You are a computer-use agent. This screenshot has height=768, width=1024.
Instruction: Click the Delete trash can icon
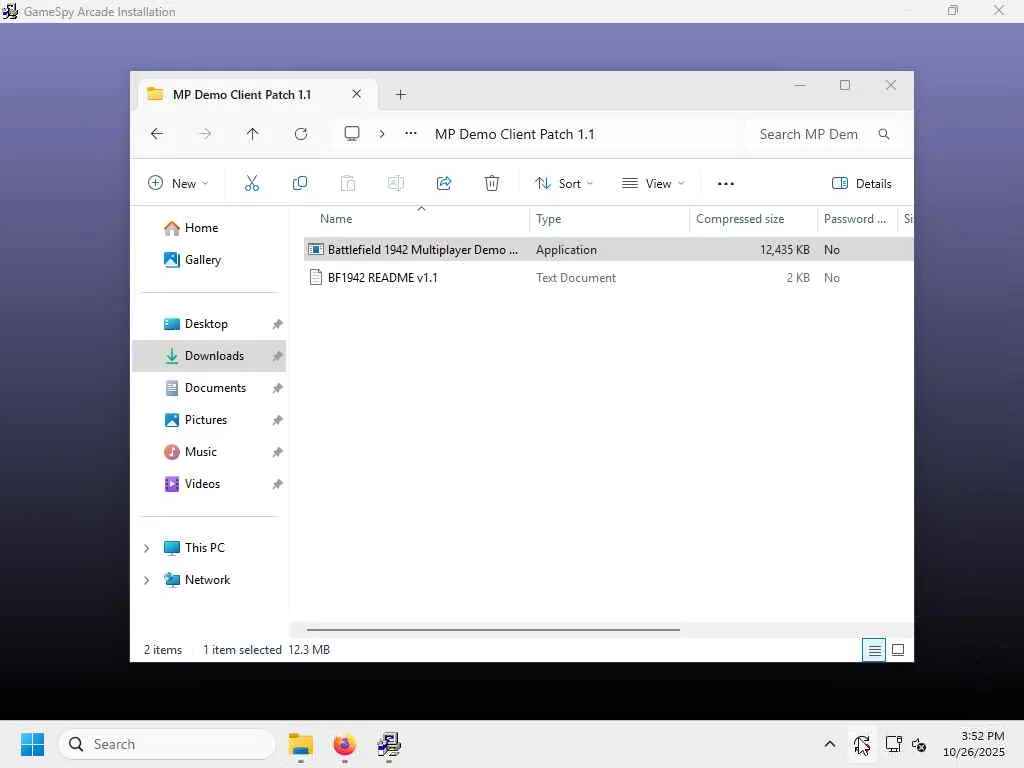(492, 184)
